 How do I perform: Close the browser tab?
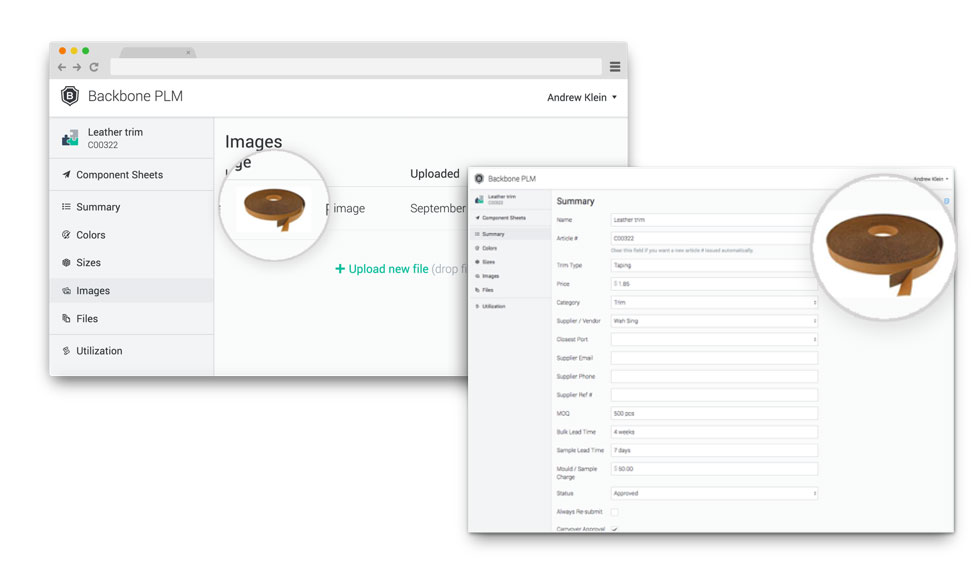tap(188, 53)
